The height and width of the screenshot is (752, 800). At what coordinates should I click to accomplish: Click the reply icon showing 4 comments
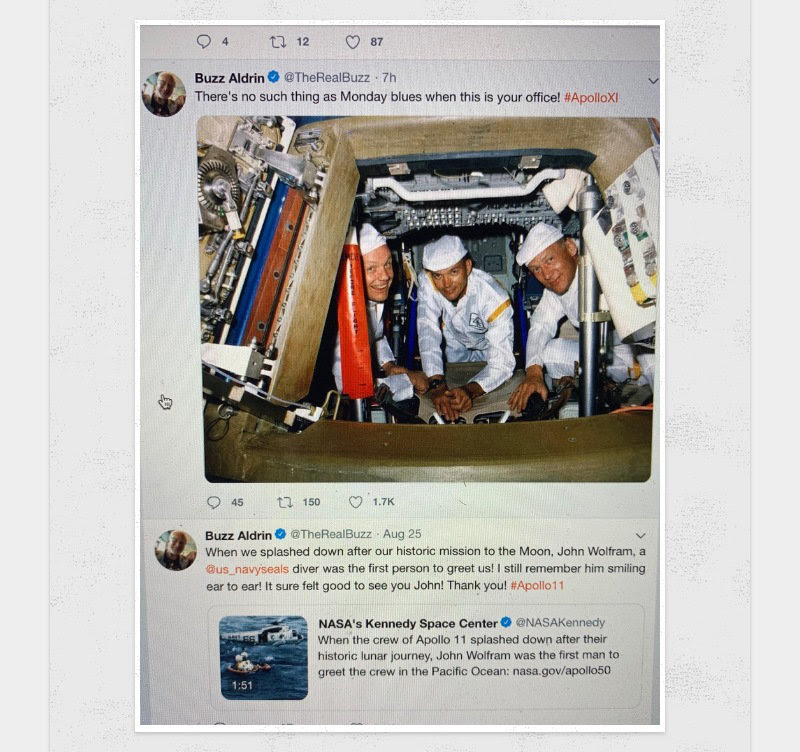click(204, 41)
